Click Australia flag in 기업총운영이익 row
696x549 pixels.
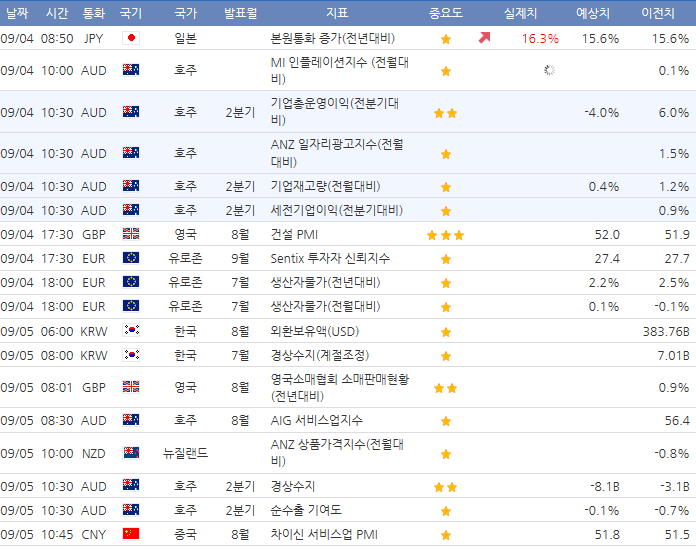point(131,112)
